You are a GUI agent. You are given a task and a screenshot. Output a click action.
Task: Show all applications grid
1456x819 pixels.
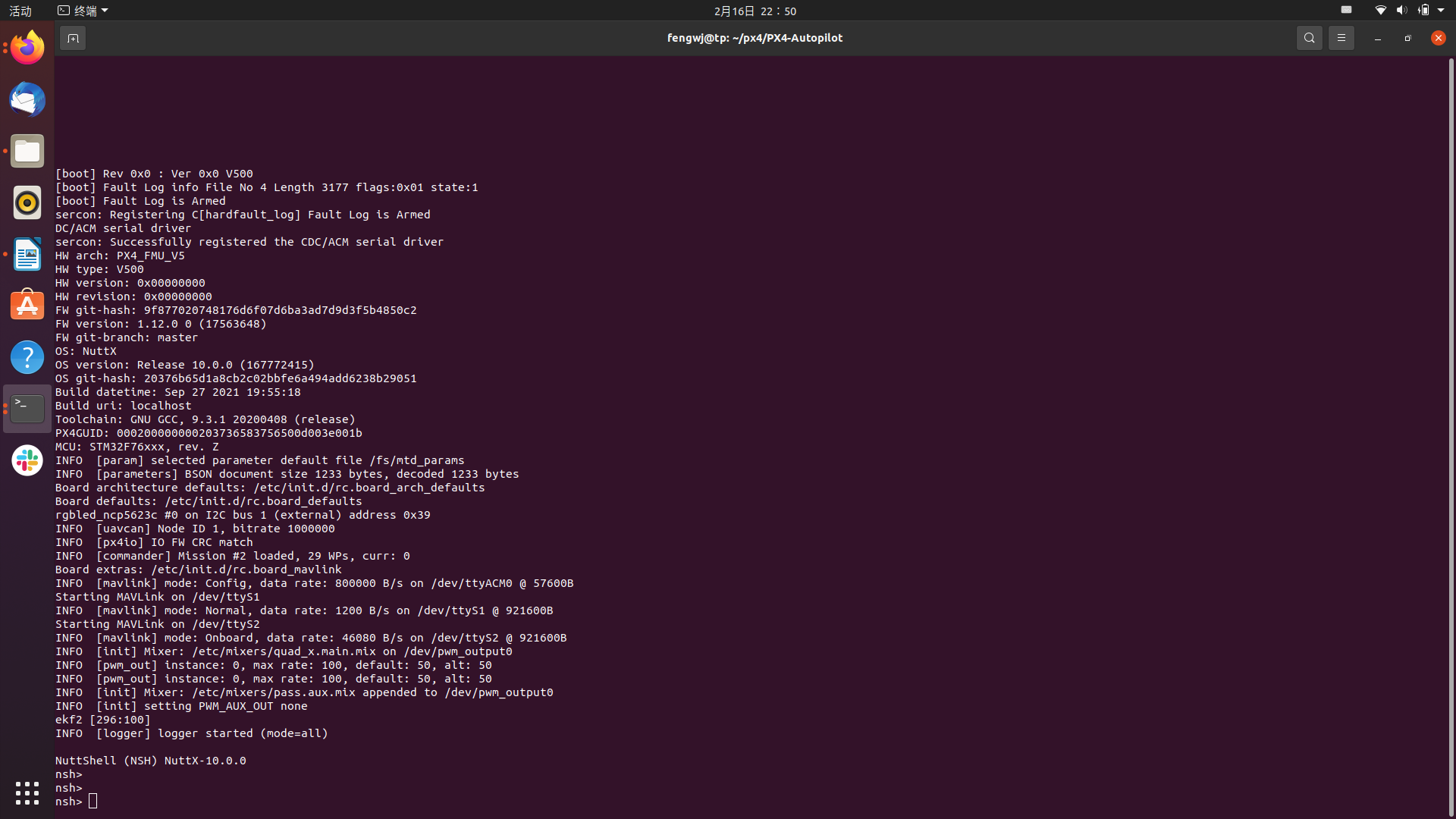(27, 793)
